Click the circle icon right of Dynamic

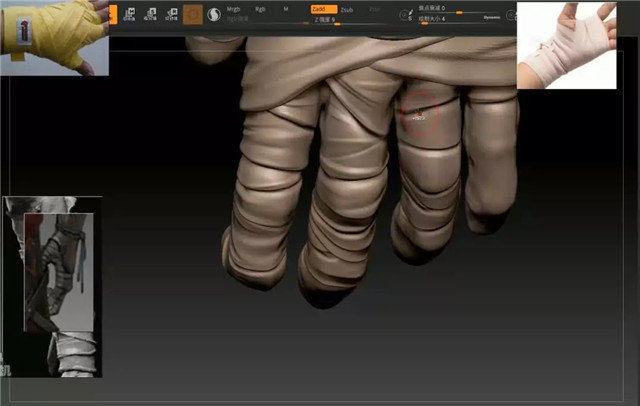tap(511, 16)
